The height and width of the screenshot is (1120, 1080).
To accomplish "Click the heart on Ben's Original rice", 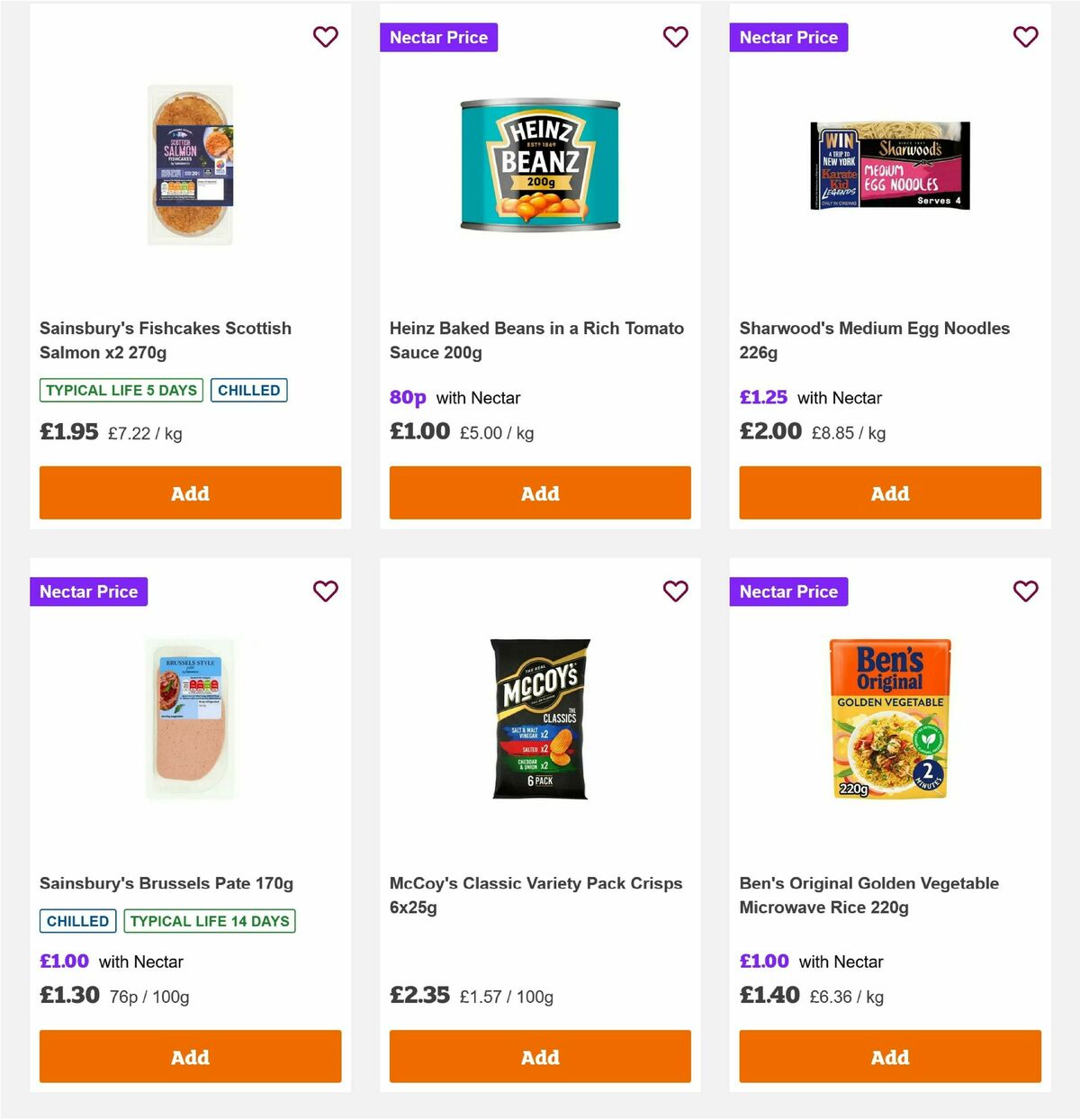I will point(1025,592).
